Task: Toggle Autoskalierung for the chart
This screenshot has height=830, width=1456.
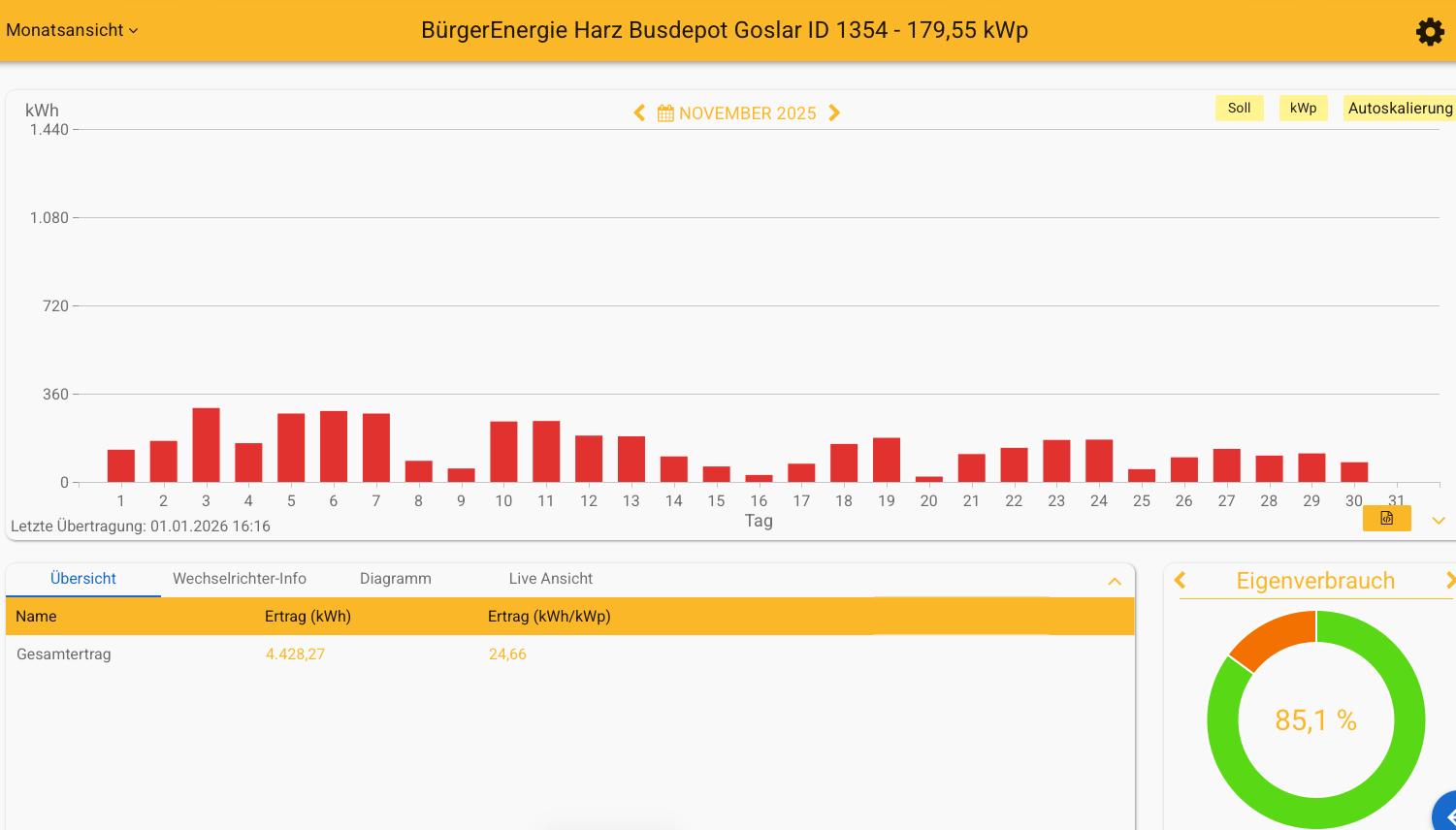Action: (1399, 109)
